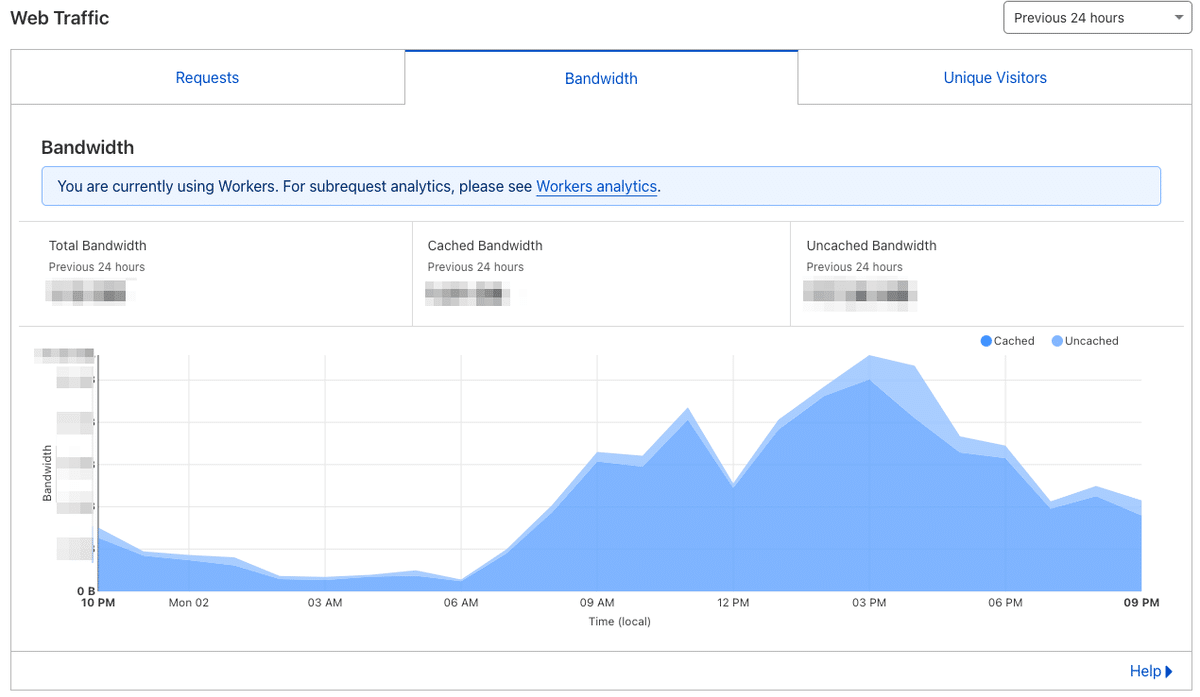The width and height of the screenshot is (1200, 697).
Task: Click the 09 AM time axis label
Action: click(597, 603)
